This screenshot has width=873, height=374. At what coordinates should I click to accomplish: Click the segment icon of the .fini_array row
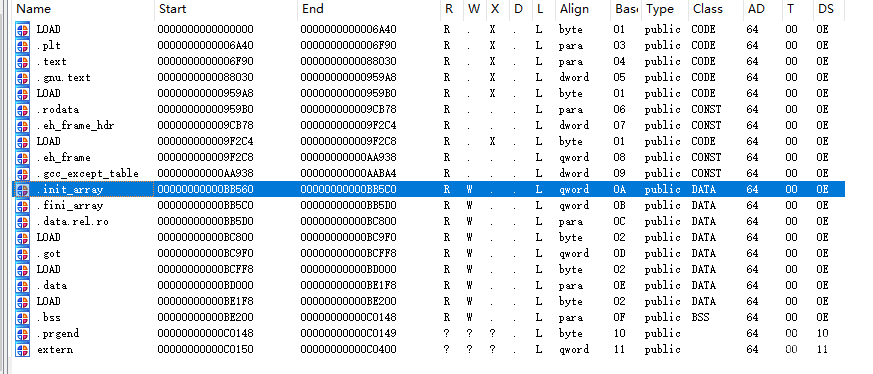[22, 206]
